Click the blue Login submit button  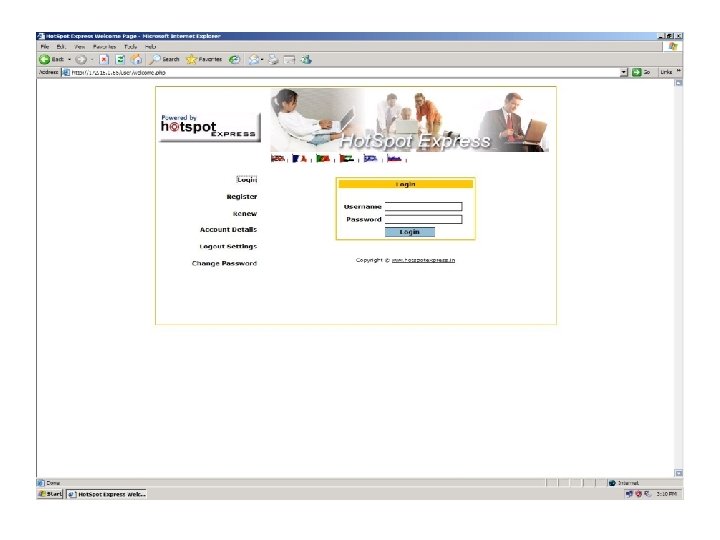pos(410,232)
